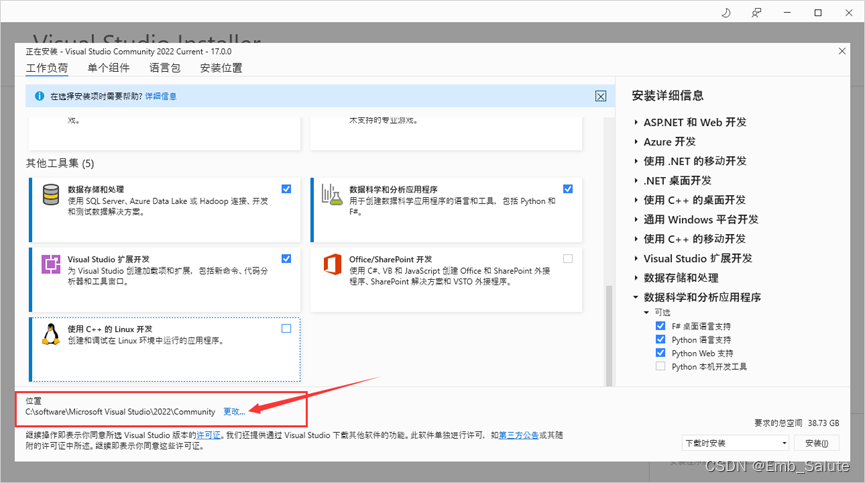Expand 数据存储和处理 details

tap(636, 278)
